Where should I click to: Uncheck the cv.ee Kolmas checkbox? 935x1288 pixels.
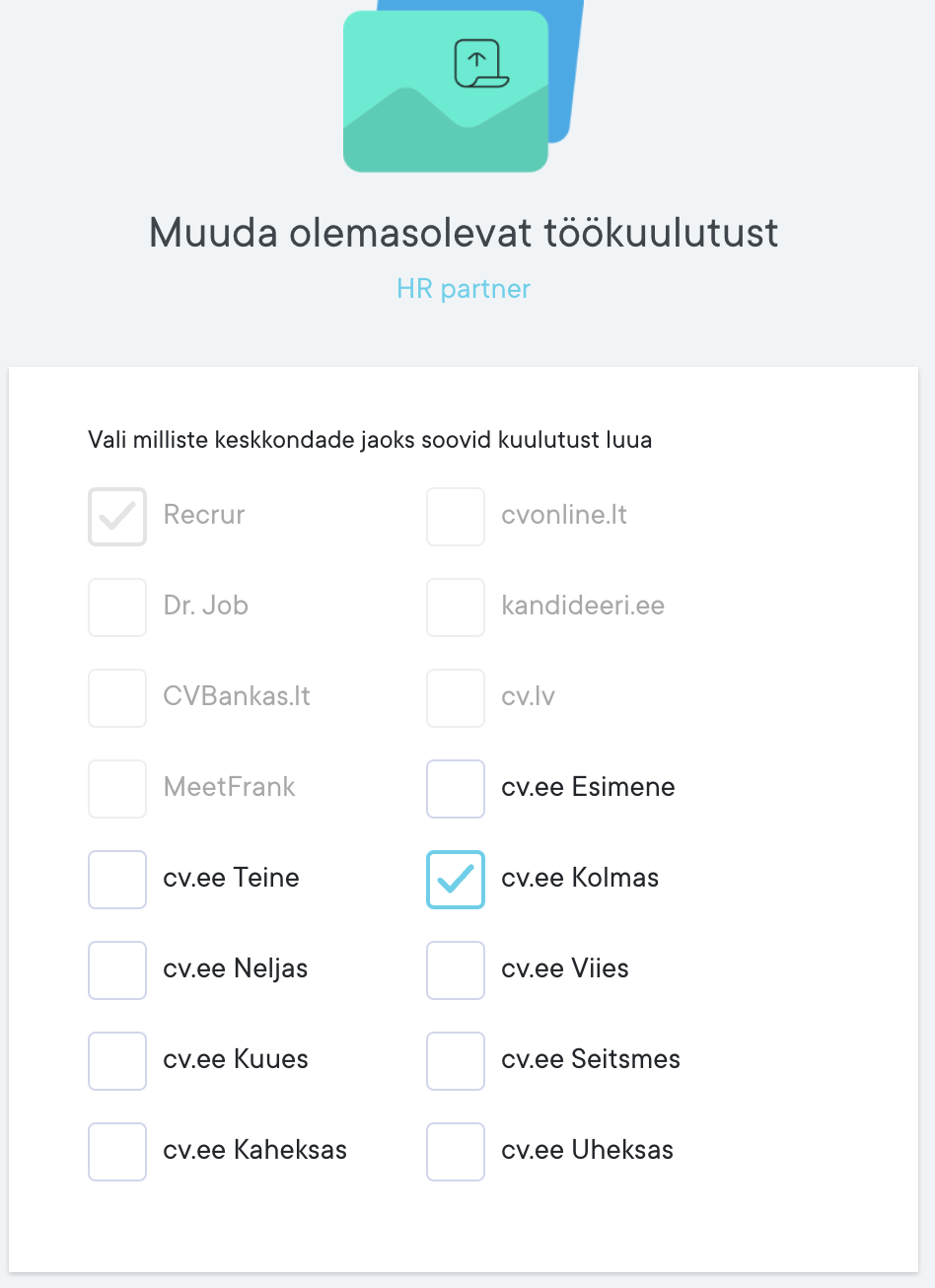coord(456,879)
